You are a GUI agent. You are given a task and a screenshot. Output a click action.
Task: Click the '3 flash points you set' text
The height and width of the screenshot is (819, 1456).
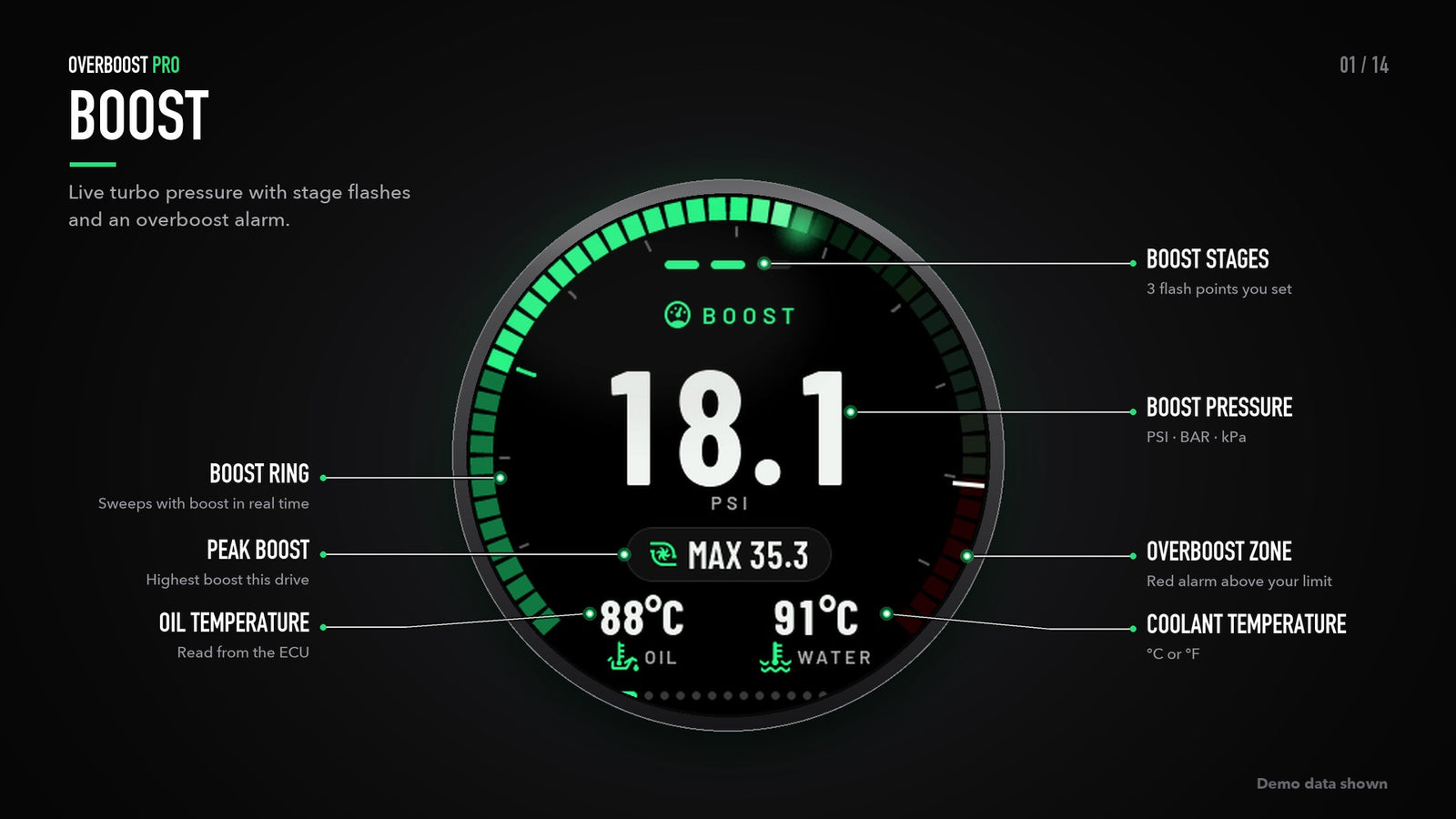[x=1219, y=288]
